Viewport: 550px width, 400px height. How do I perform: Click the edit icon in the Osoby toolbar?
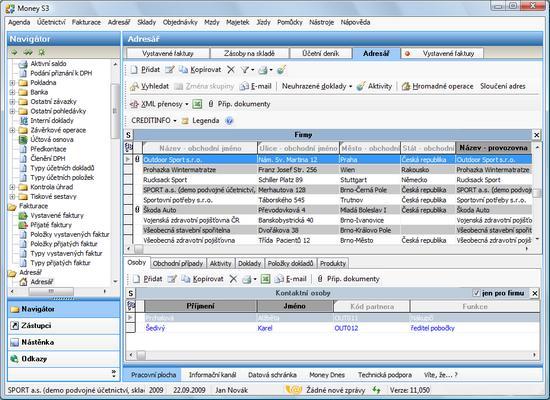click(172, 279)
